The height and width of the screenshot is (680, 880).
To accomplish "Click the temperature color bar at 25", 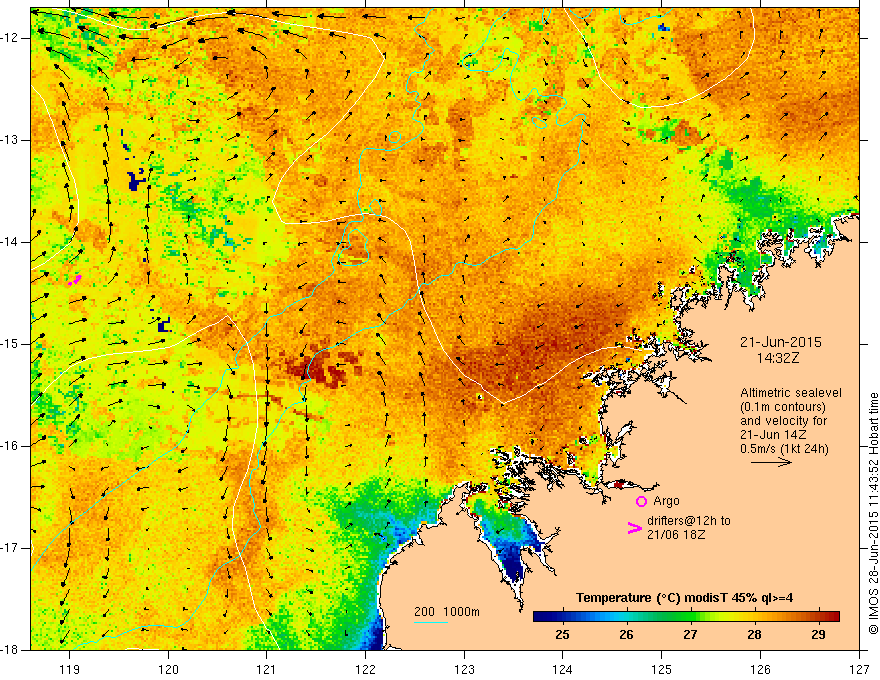I will coord(562,616).
